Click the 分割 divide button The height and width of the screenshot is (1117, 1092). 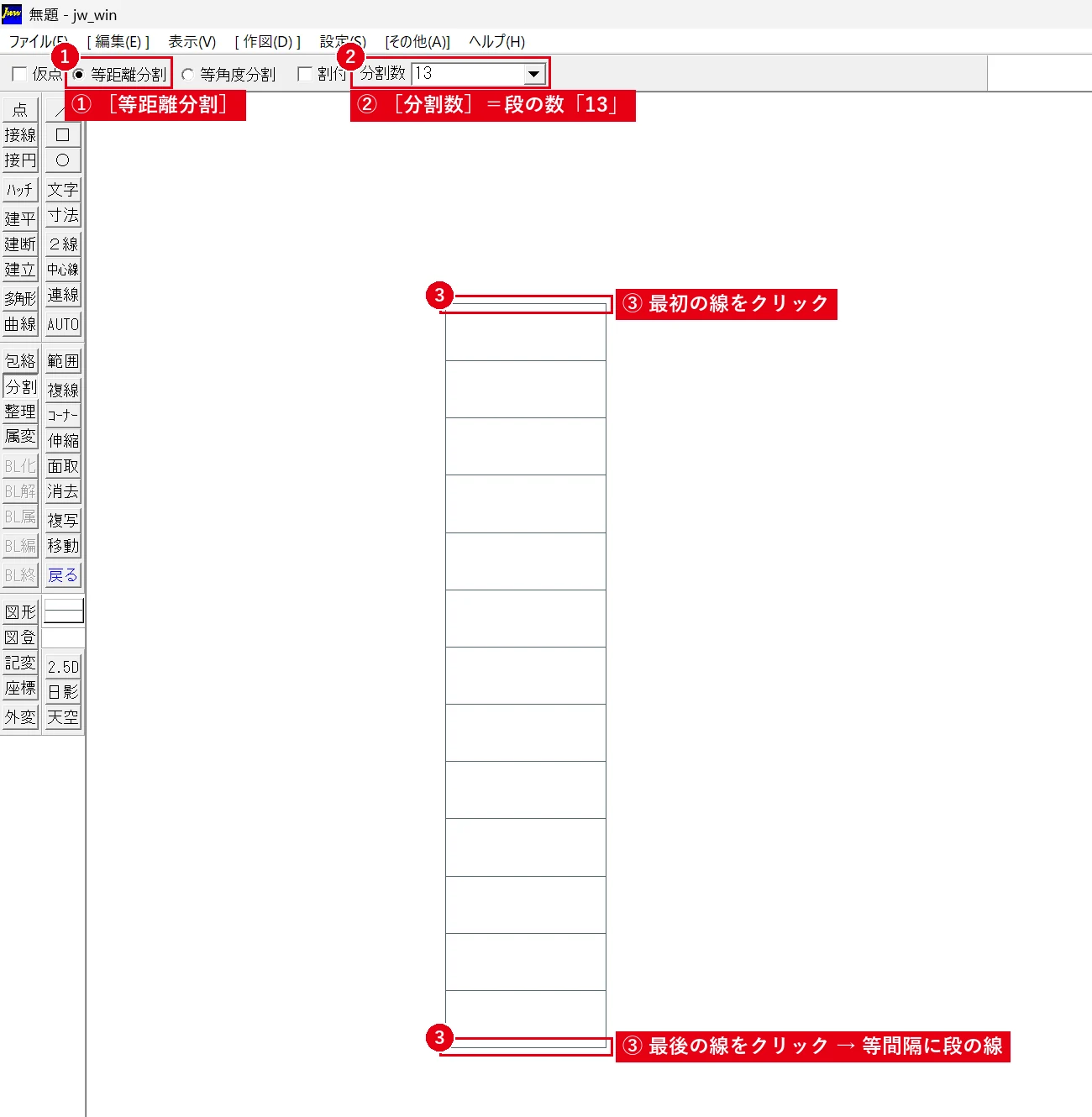coord(20,387)
